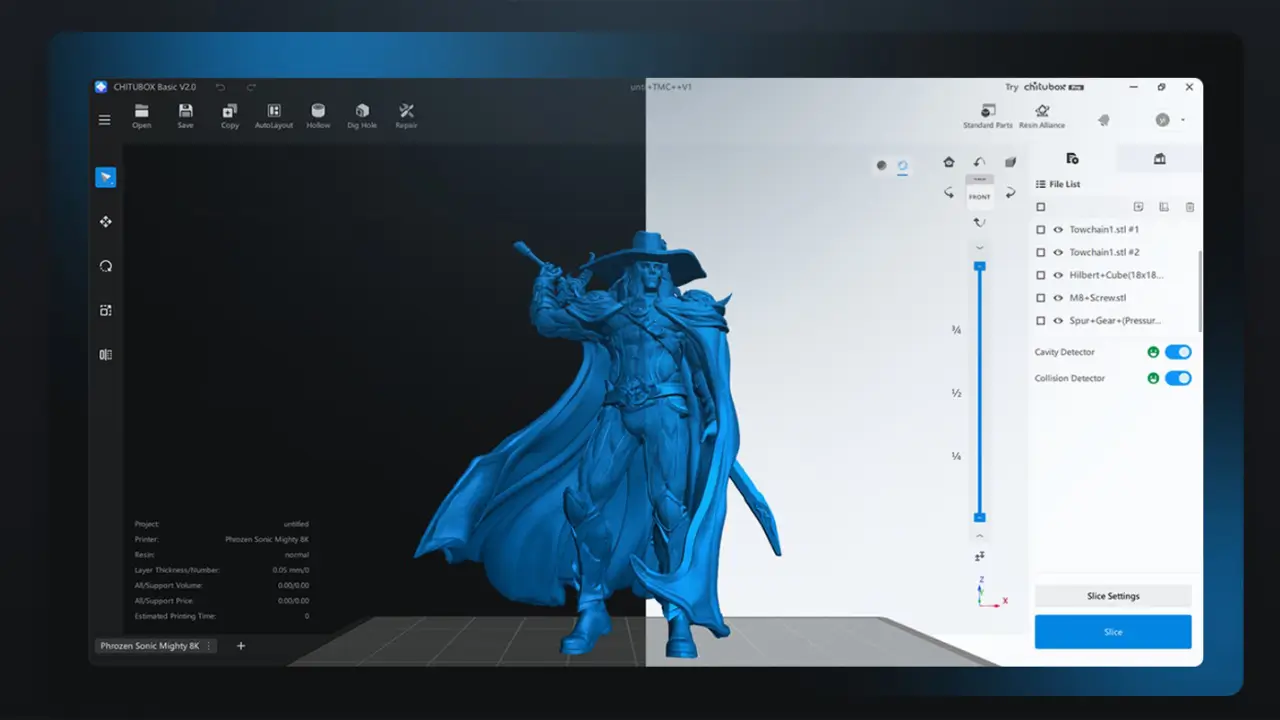Hide Hilbert+Cube with eye icon

point(1058,275)
